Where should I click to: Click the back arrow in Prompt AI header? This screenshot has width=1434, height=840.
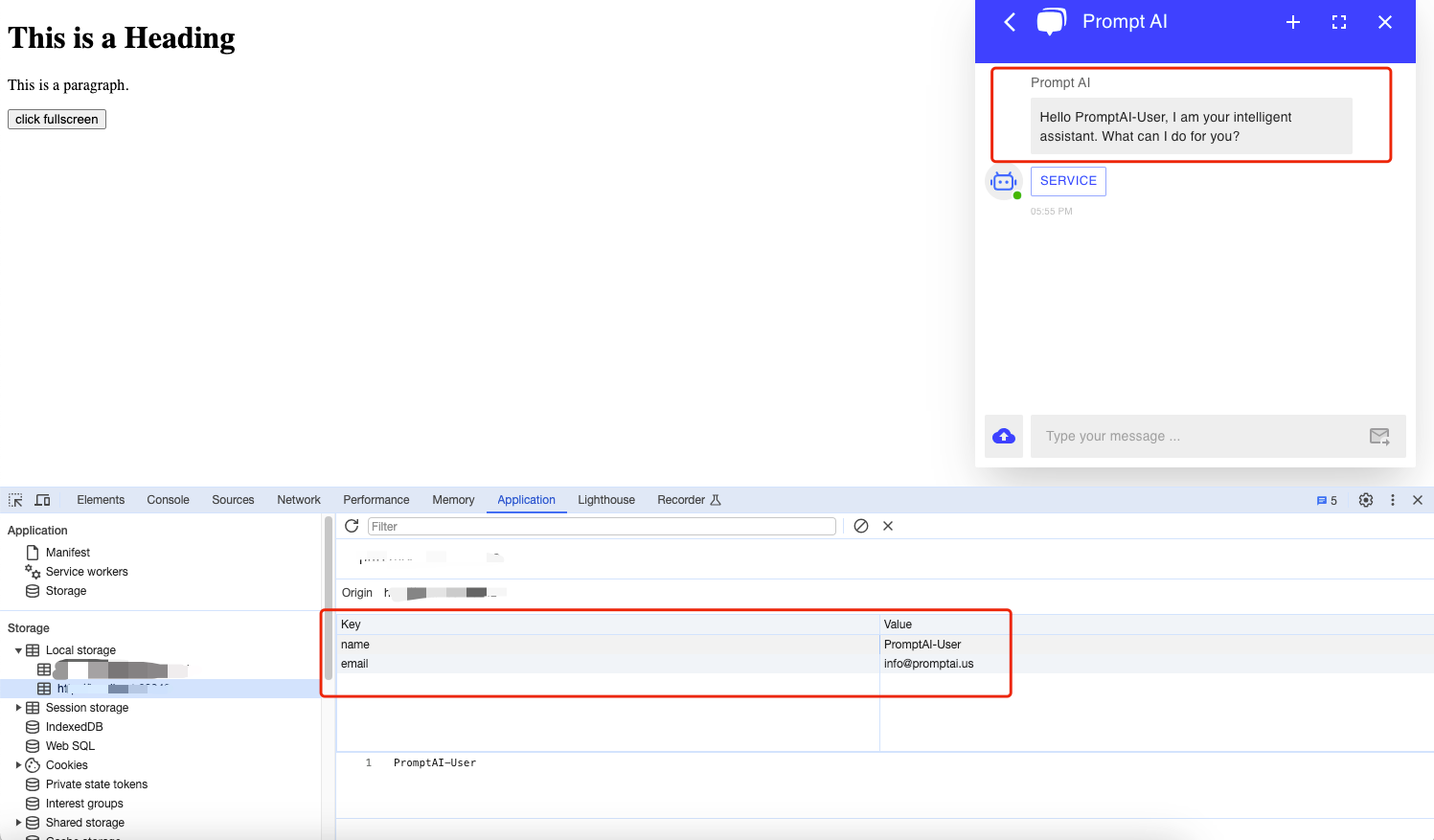pos(1010,22)
